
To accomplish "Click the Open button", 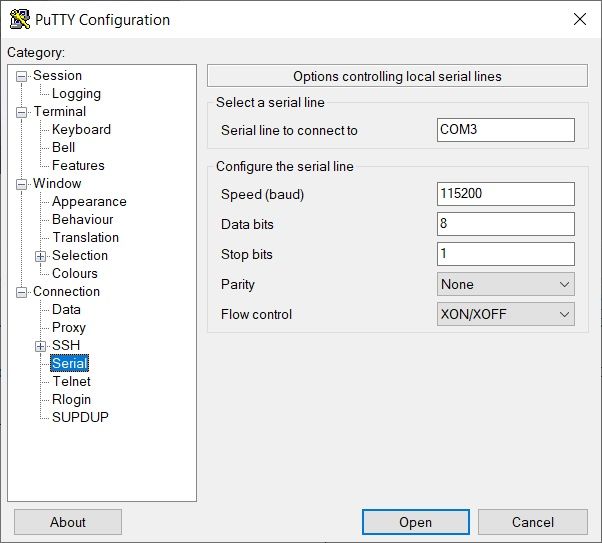I will [416, 522].
